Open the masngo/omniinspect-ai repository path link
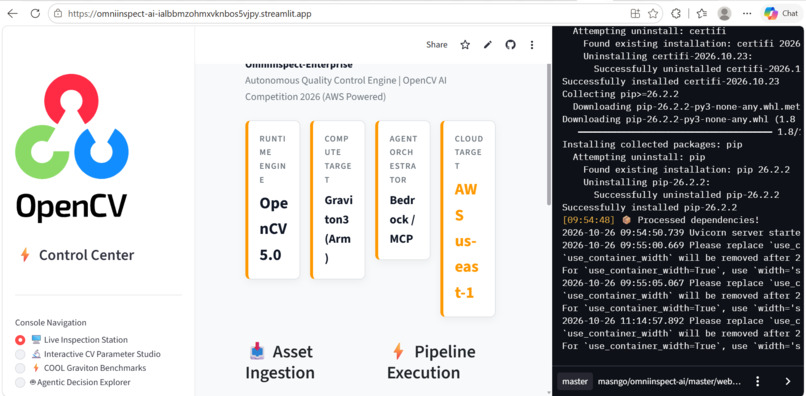The height and width of the screenshot is (396, 806). click(669, 382)
